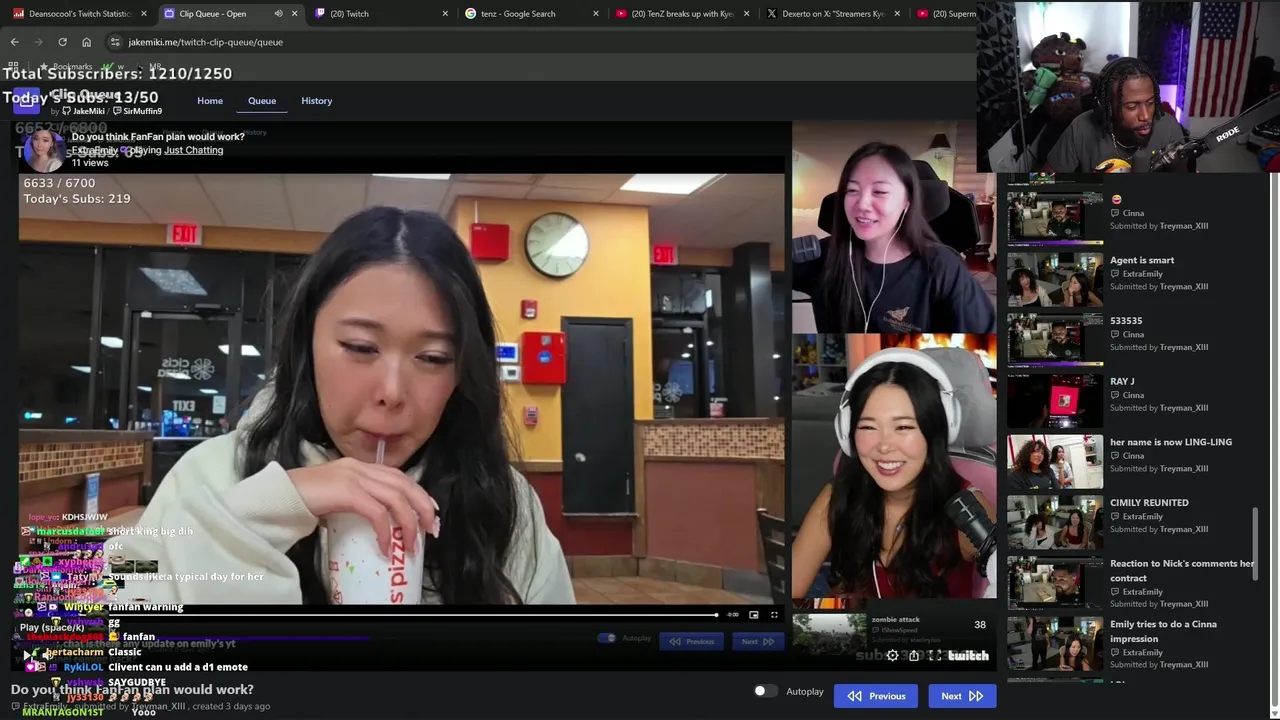The image size is (1280, 720).
Task: Click the share icon on embedded player
Action: point(914,656)
